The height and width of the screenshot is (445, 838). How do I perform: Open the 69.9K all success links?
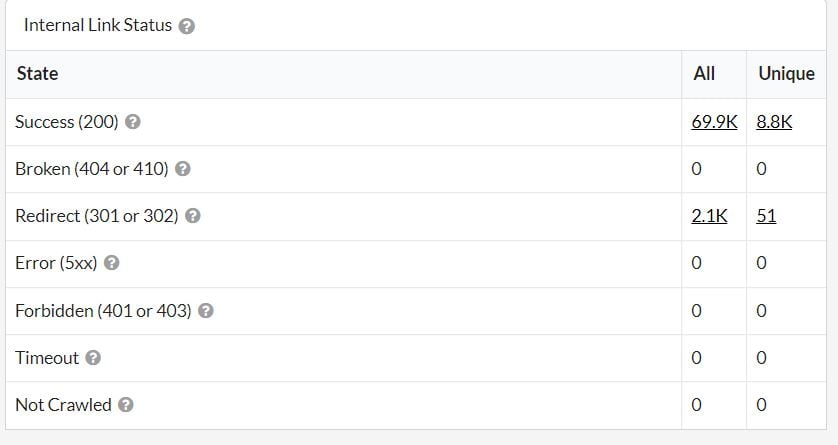(x=714, y=122)
